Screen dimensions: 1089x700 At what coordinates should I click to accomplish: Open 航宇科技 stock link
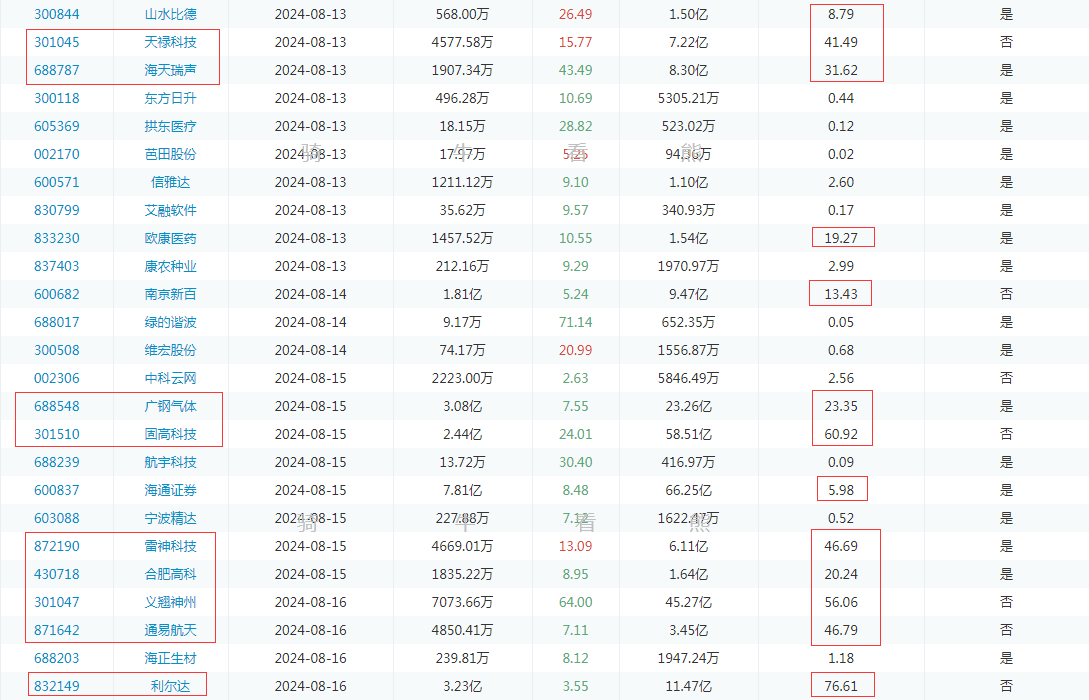point(170,462)
